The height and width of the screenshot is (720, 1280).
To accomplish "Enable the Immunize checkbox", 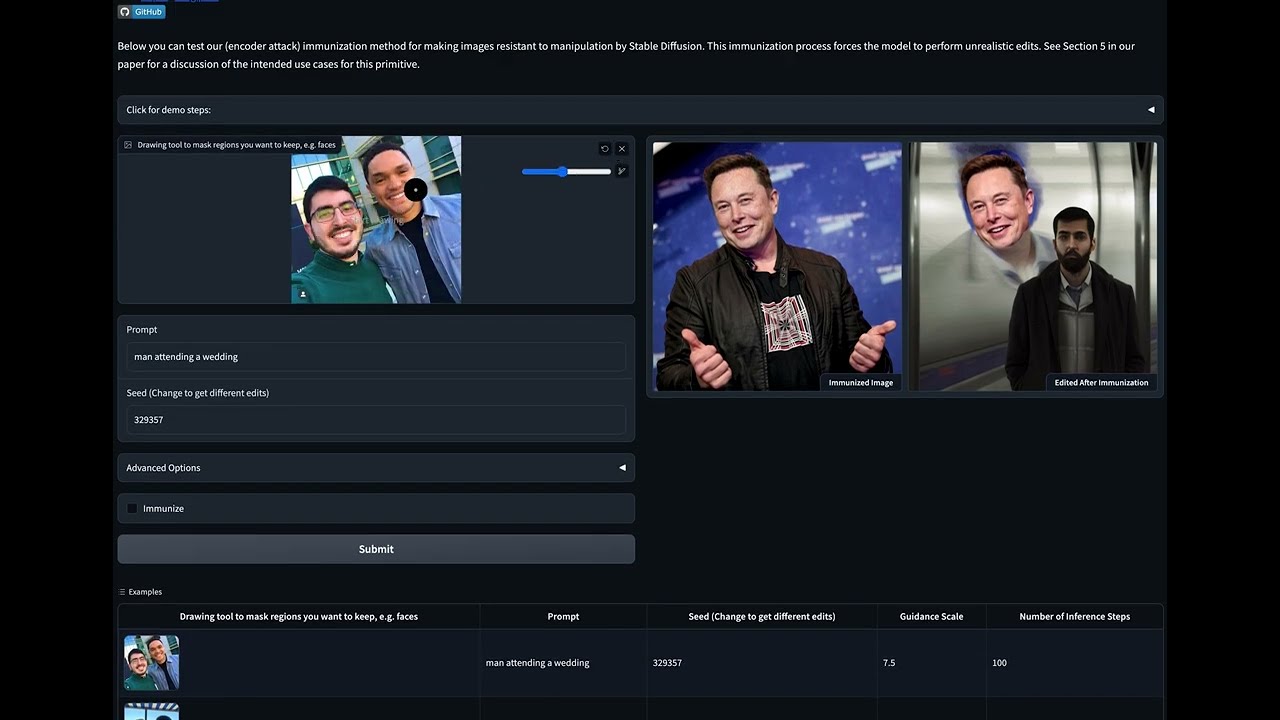I will point(132,508).
